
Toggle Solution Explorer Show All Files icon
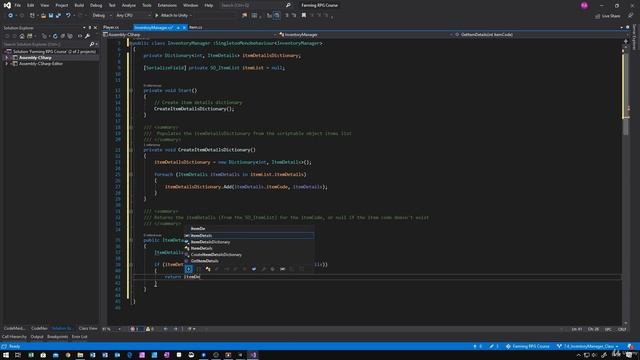pos(70,36)
